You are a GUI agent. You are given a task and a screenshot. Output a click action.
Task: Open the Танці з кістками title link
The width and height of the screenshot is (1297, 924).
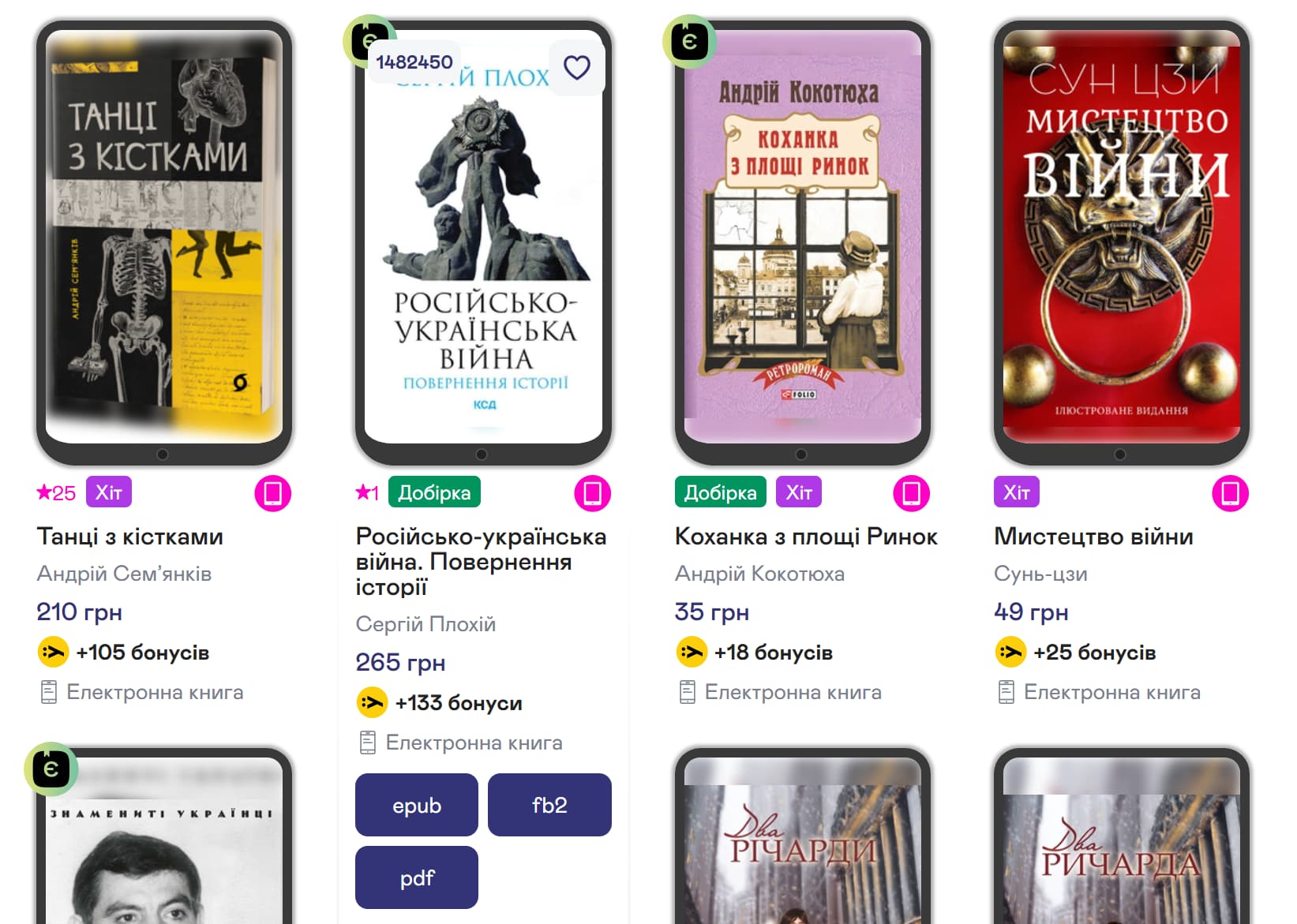click(x=130, y=537)
